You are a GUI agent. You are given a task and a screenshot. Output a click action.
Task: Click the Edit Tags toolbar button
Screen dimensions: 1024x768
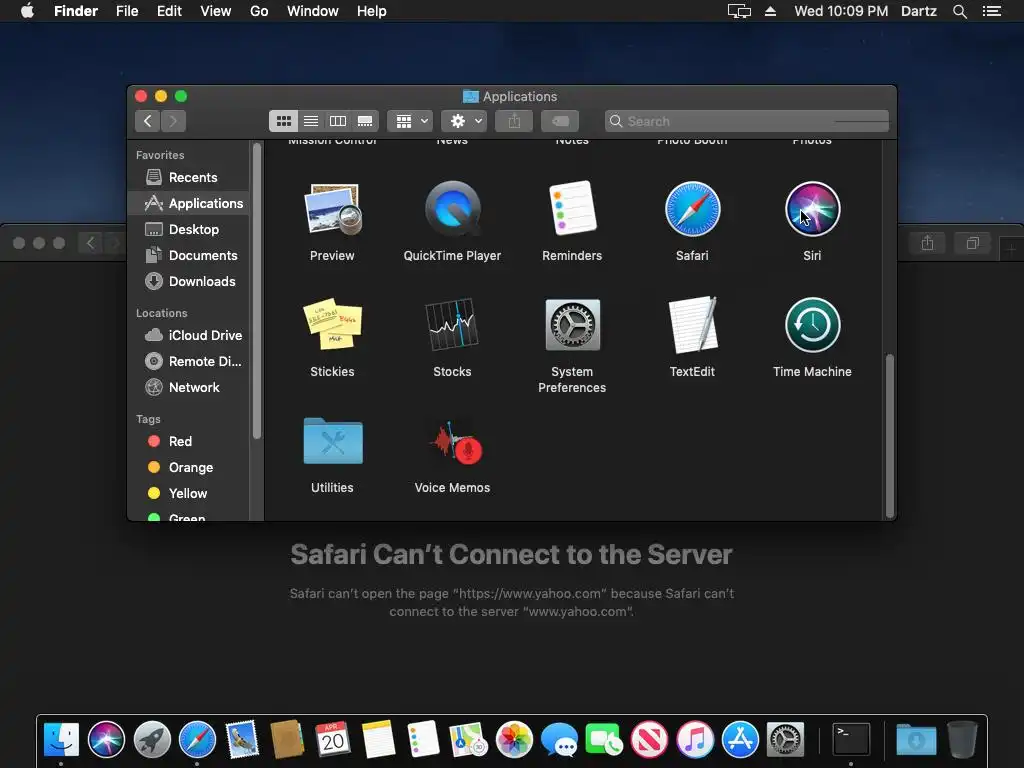560,121
